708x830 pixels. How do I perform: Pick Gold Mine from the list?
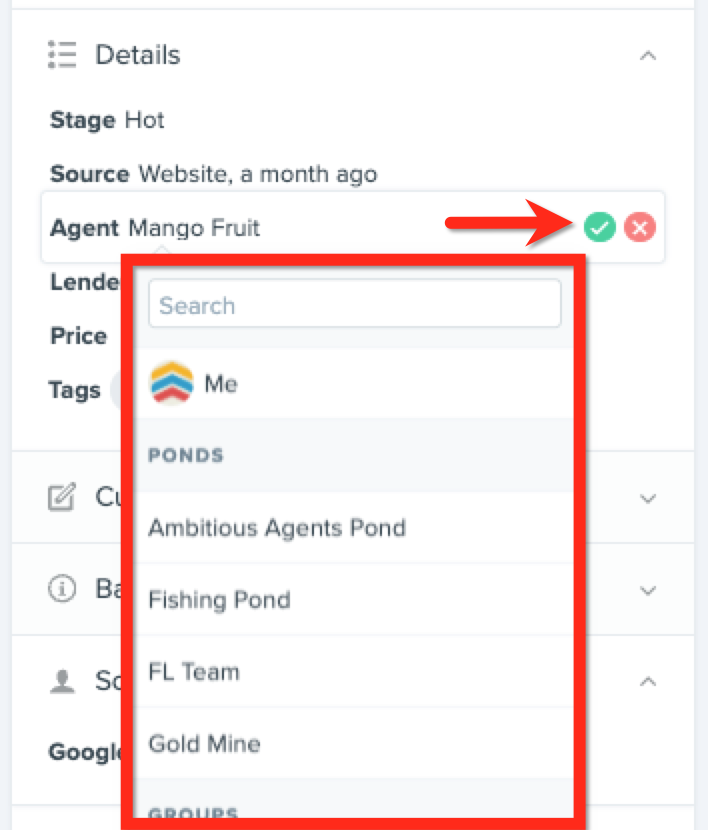(355, 744)
